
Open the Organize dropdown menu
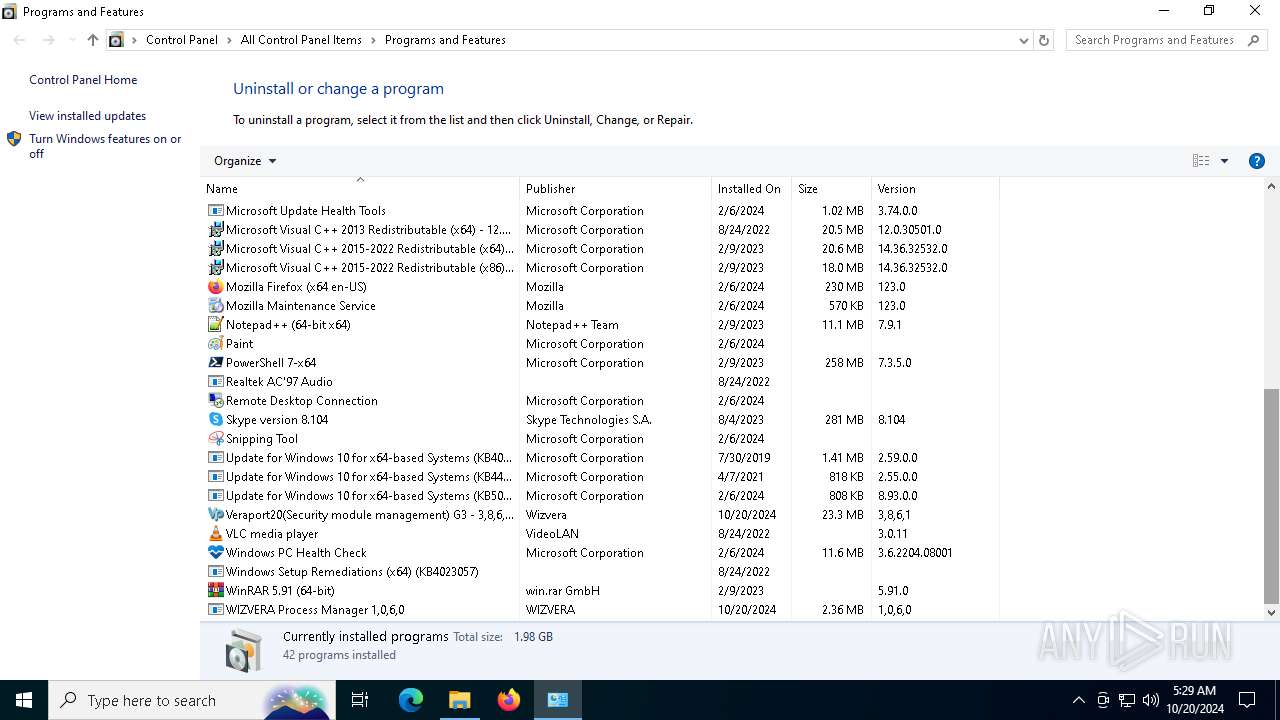(x=245, y=161)
